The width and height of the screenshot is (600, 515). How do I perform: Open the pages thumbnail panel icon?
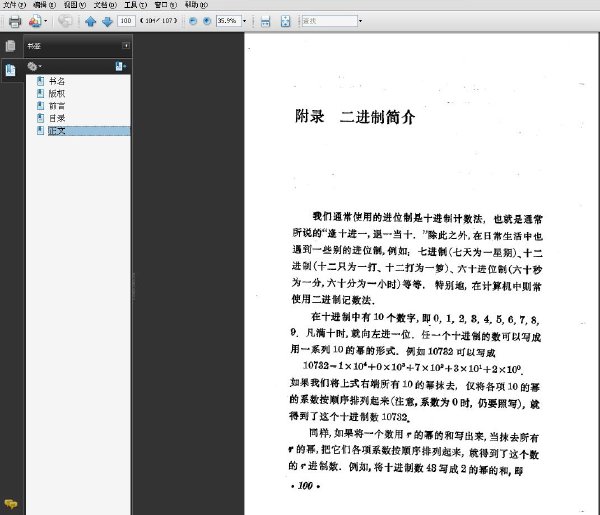pyautogui.click(x=10, y=46)
